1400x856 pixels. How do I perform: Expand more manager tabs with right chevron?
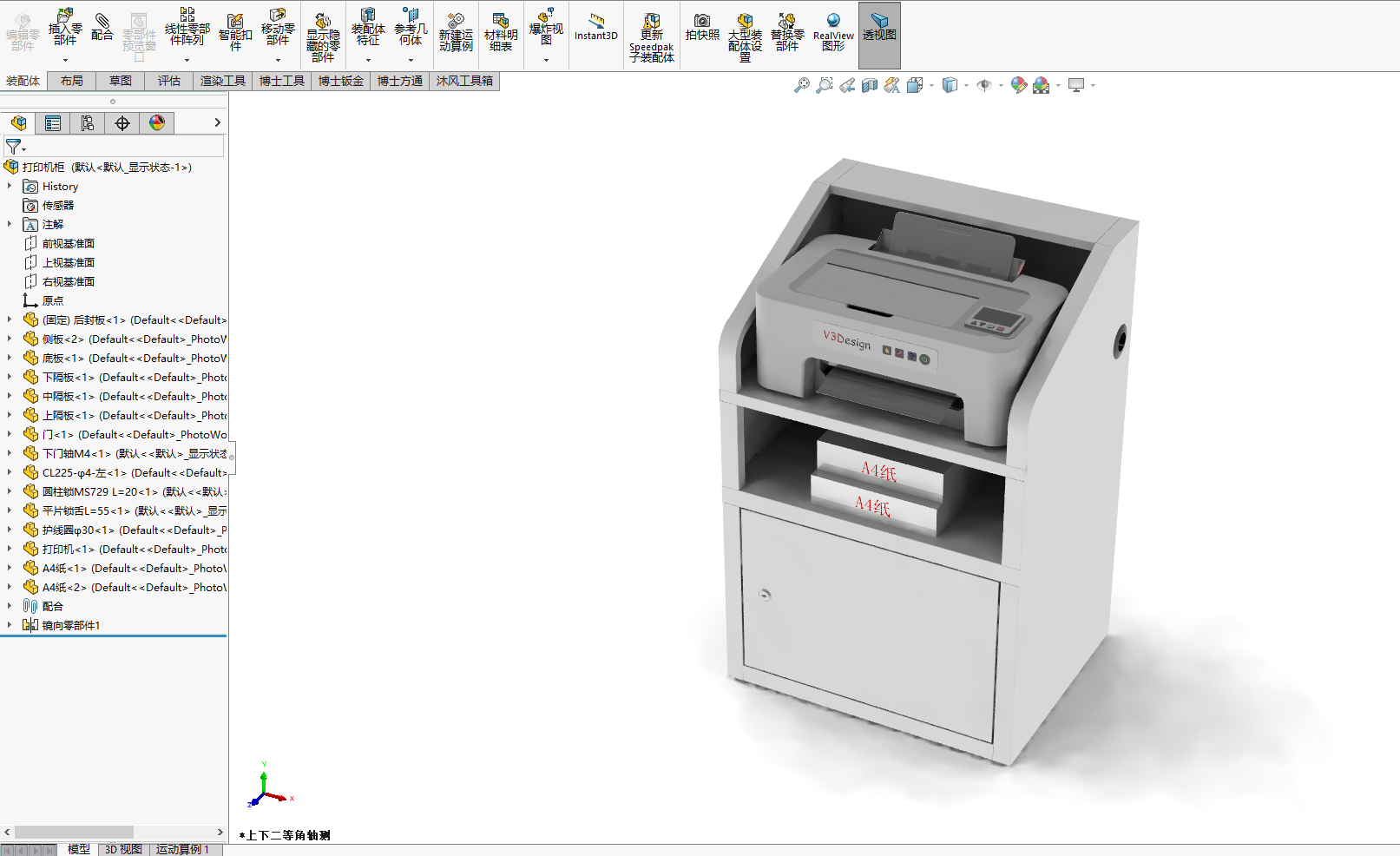coord(217,122)
